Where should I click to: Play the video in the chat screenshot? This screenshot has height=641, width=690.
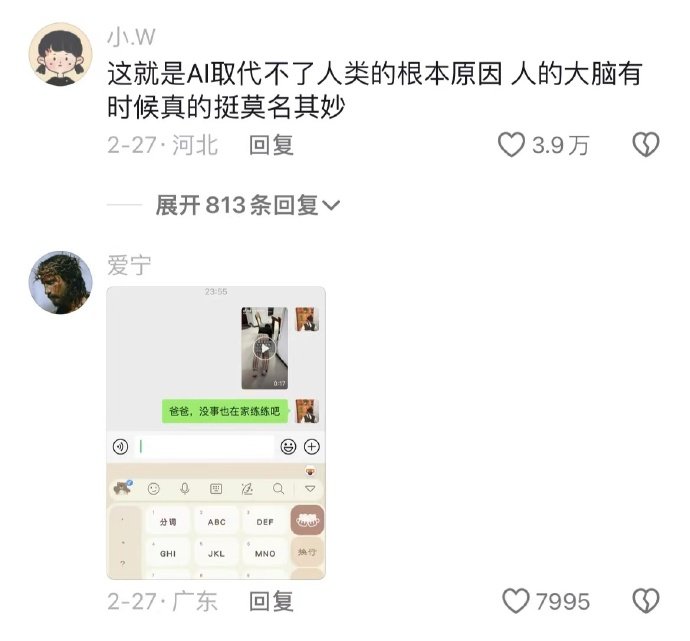[x=264, y=348]
